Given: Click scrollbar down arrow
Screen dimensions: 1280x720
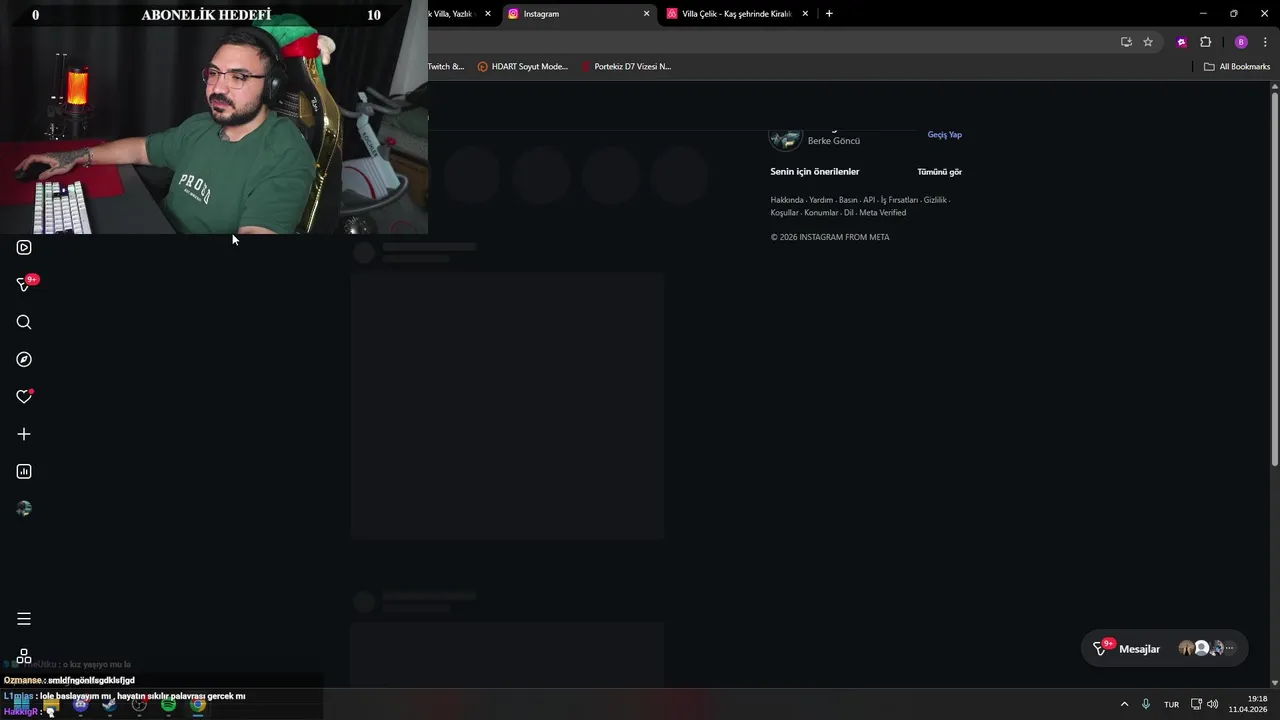Looking at the screenshot, I should tap(1275, 682).
